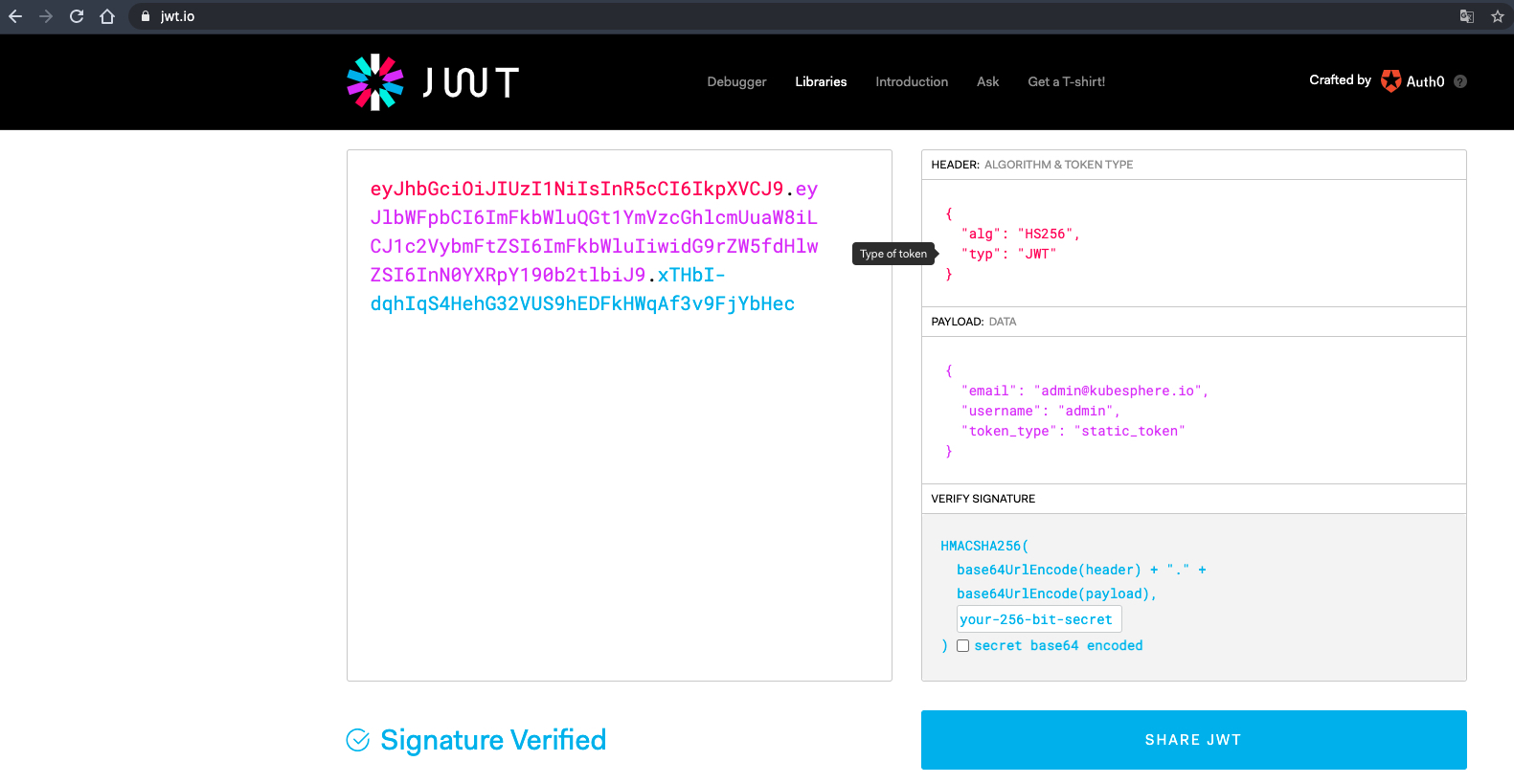Click the Type of token tooltip
Viewport: 1514px width, 784px height.
pyautogui.click(x=893, y=254)
